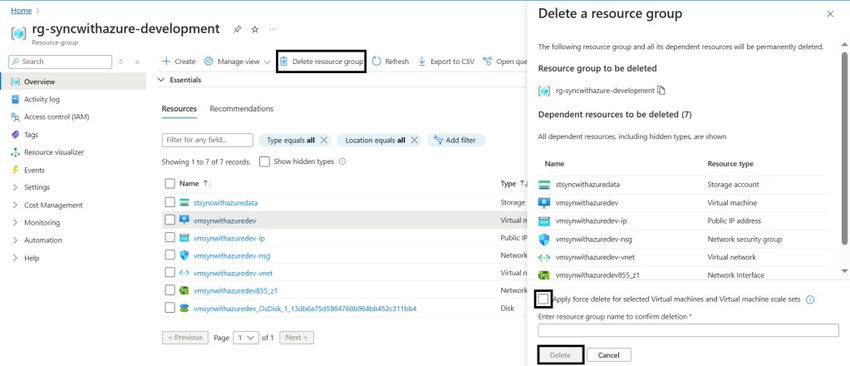850x366 pixels.
Task: Check the vmsynwithazuredev855_z1 row checkbox
Action: [x=170, y=290]
